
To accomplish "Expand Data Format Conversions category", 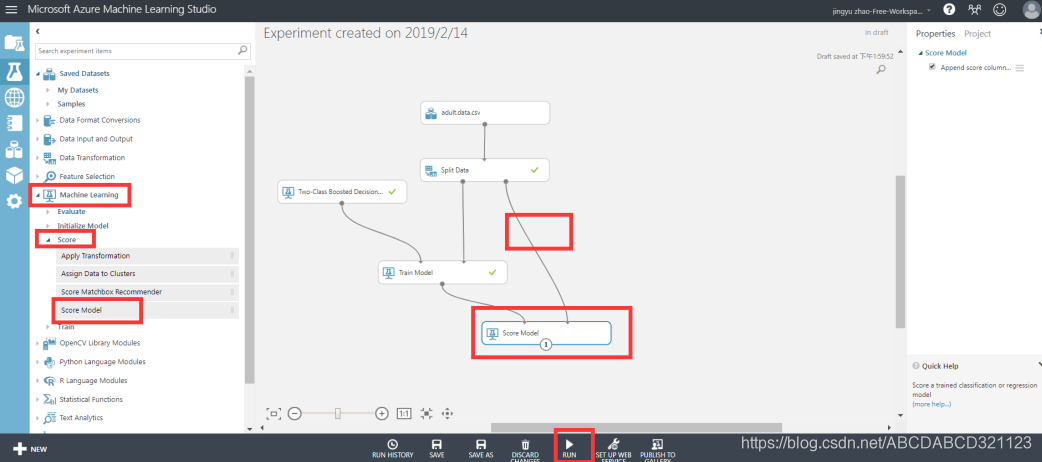I will [38, 120].
